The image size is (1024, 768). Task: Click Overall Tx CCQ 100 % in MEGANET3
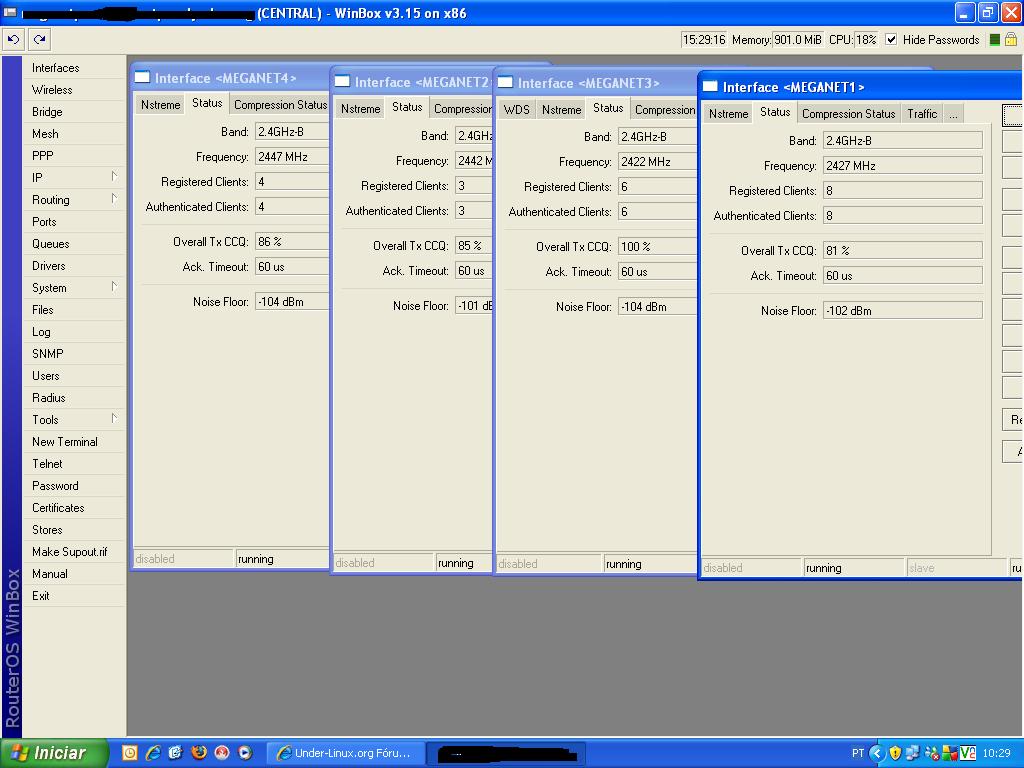click(x=658, y=247)
